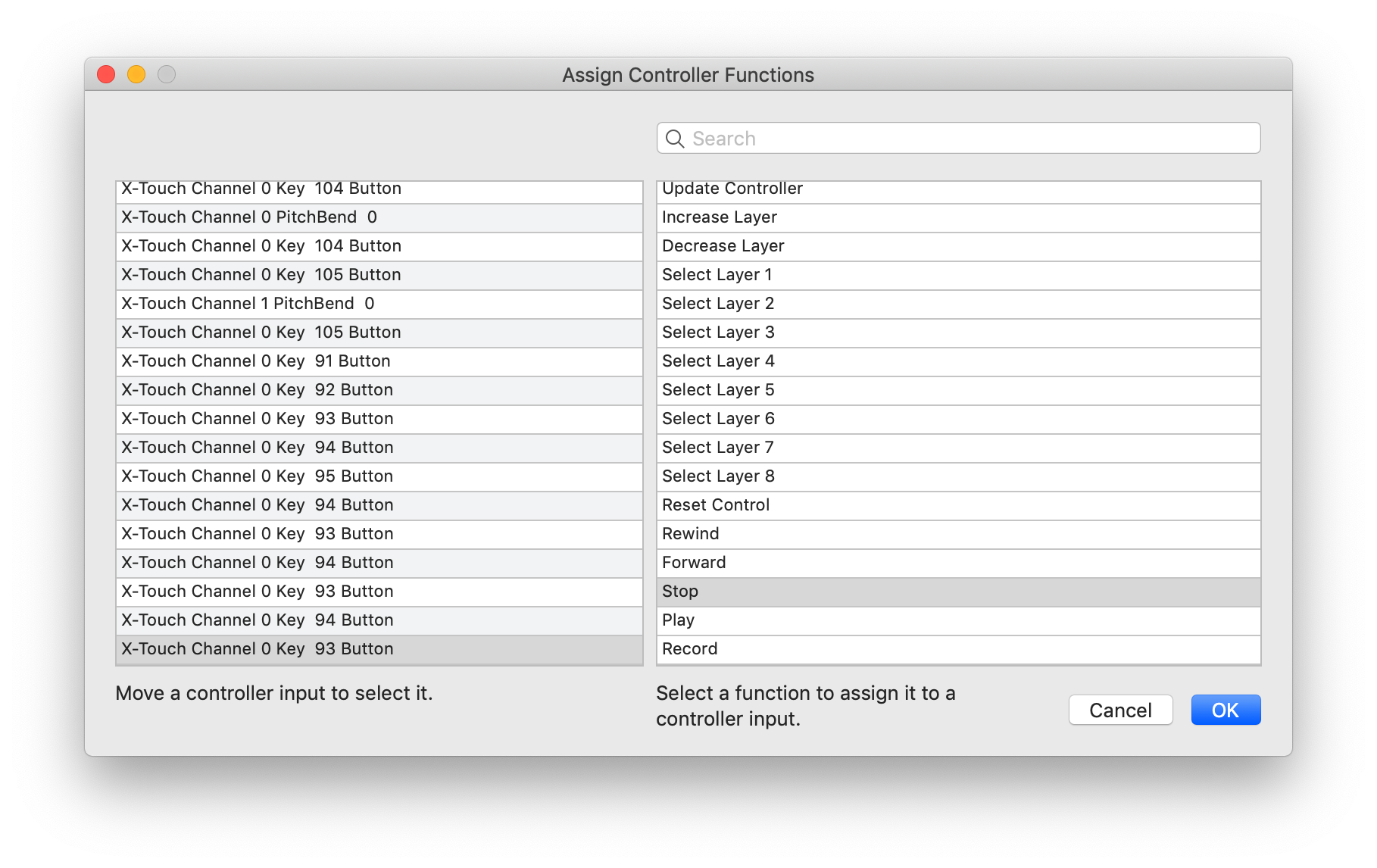Focus the Search input field
The height and width of the screenshot is (868, 1377).
pyautogui.click(x=958, y=139)
